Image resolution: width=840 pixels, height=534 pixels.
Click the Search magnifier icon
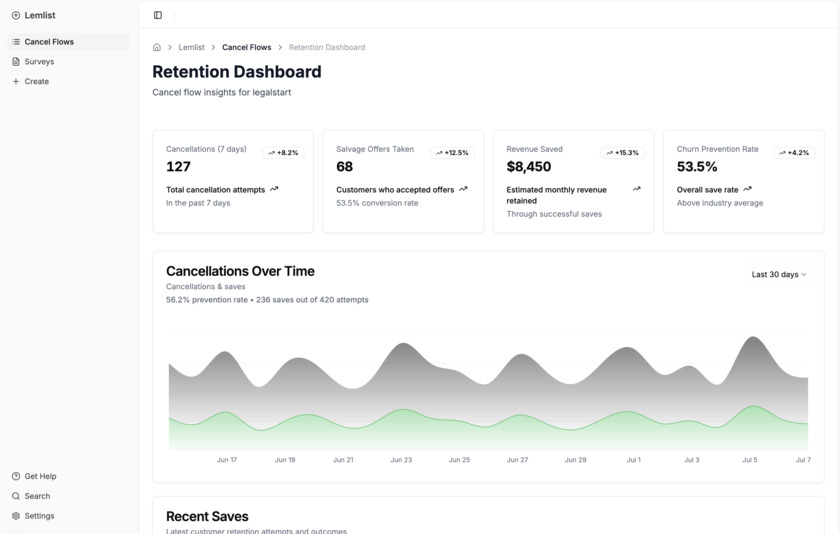pos(16,496)
